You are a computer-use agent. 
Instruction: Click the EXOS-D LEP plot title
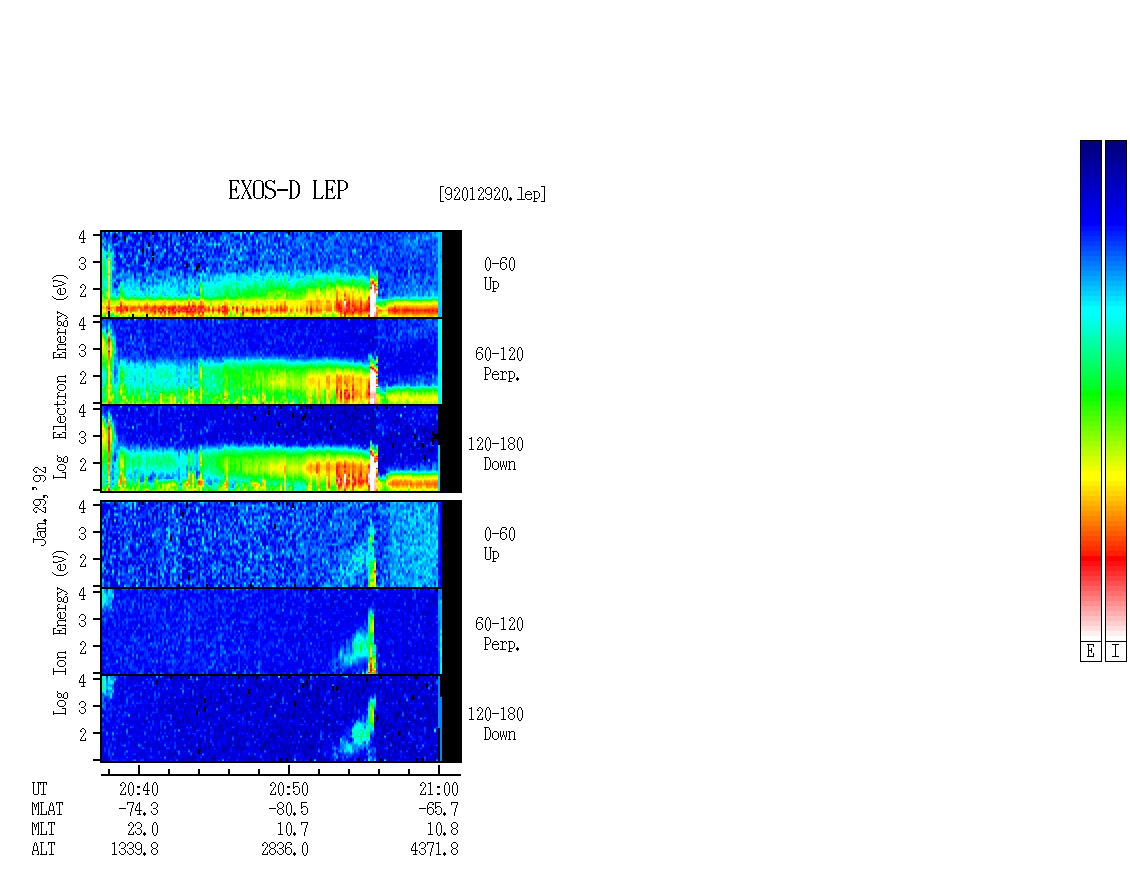[x=288, y=190]
